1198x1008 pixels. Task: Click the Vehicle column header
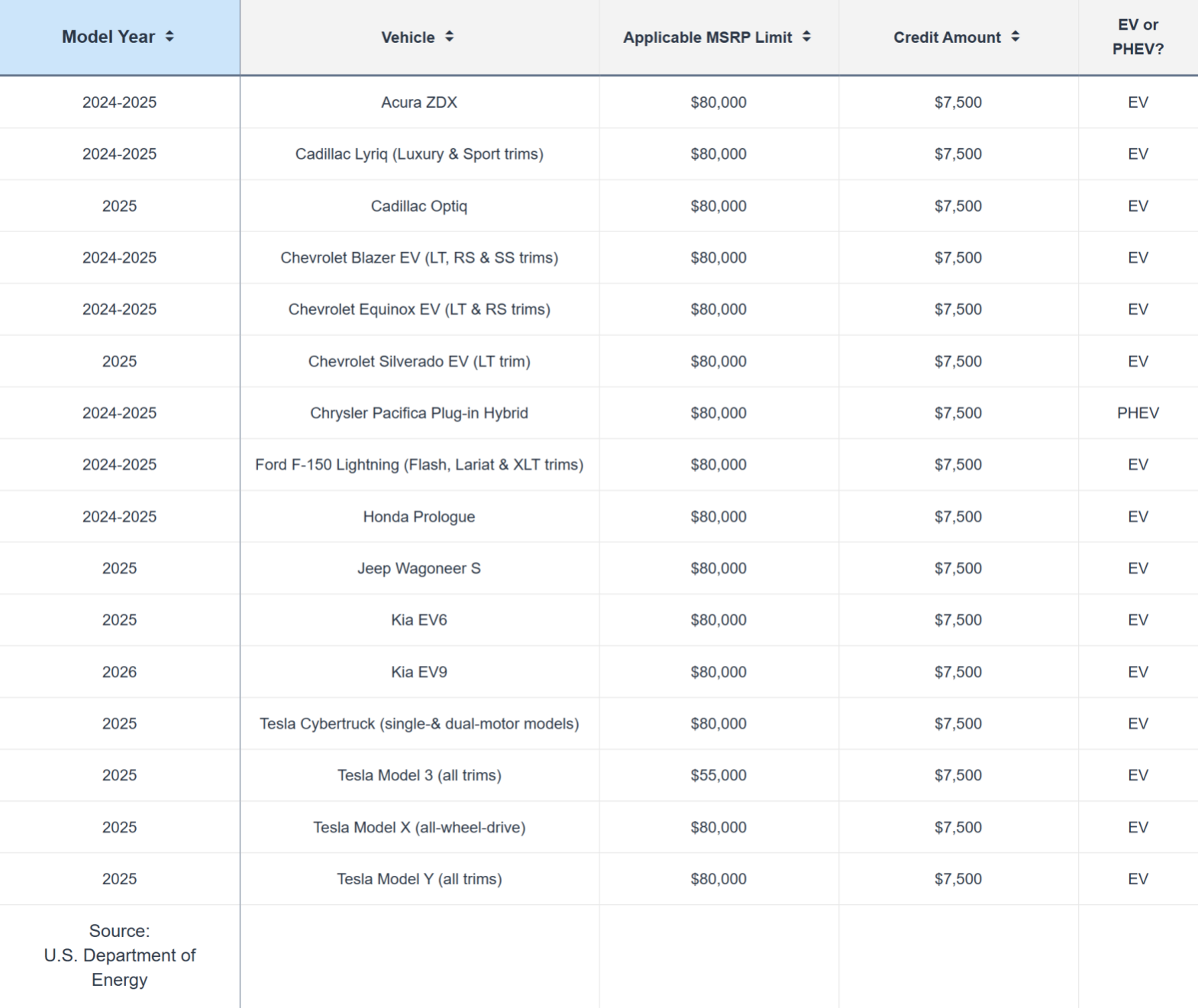click(x=417, y=37)
